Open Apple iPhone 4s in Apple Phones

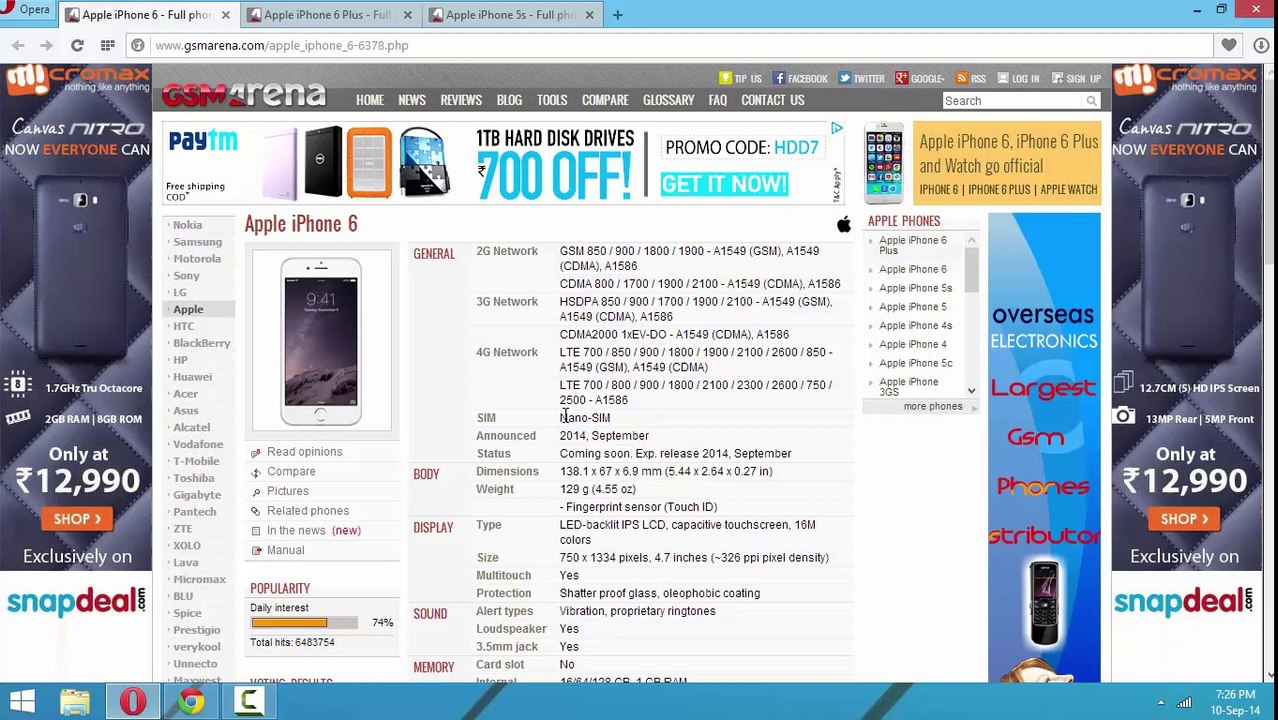click(915, 326)
